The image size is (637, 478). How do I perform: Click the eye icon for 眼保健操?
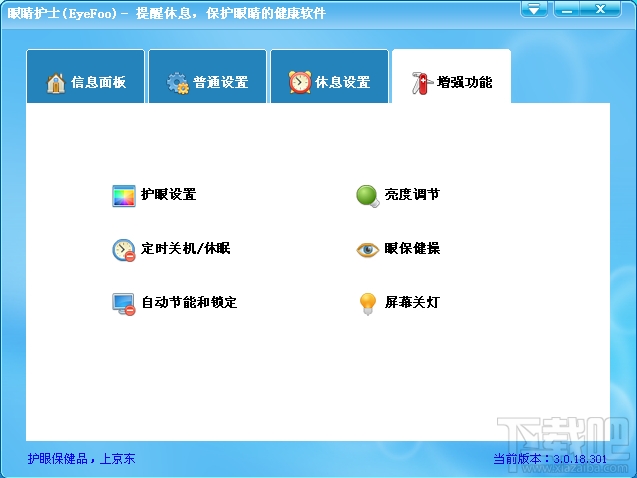click(x=368, y=249)
